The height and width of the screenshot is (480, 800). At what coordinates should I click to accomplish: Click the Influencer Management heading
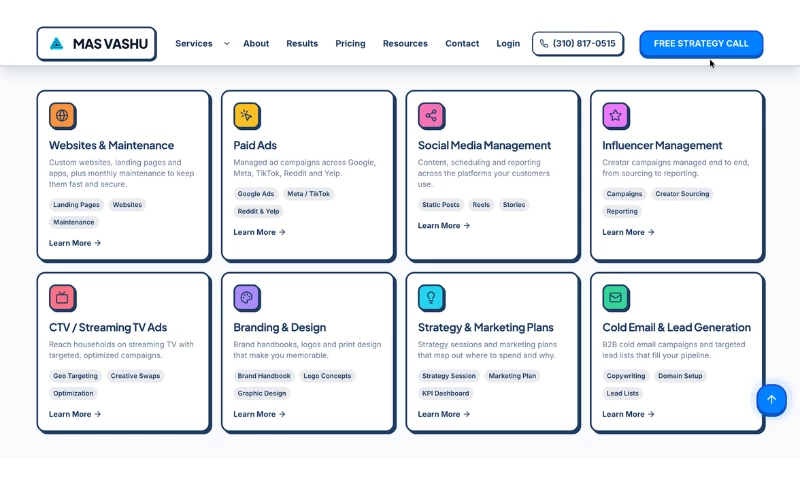pyautogui.click(x=662, y=145)
